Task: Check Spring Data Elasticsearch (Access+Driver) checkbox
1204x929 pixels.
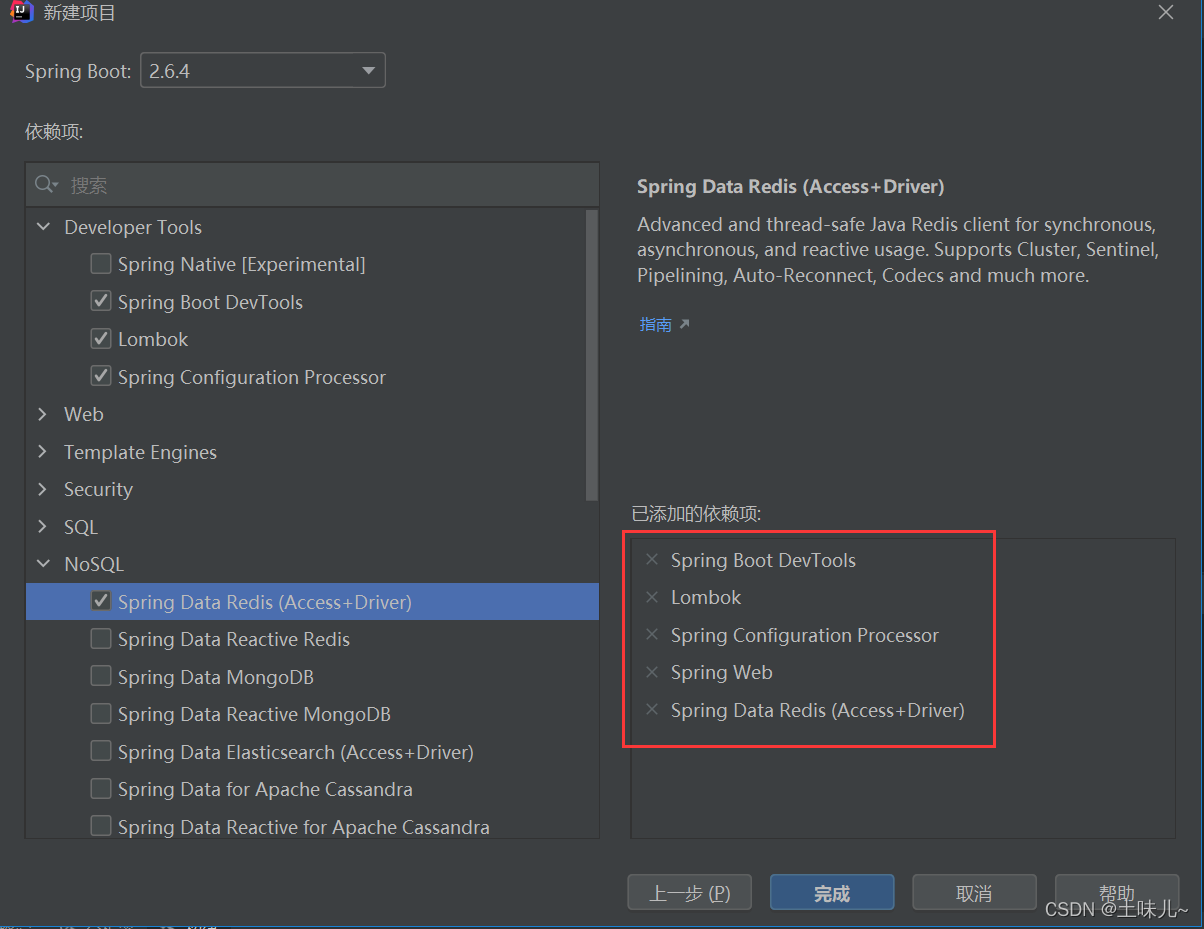Action: tap(101, 752)
